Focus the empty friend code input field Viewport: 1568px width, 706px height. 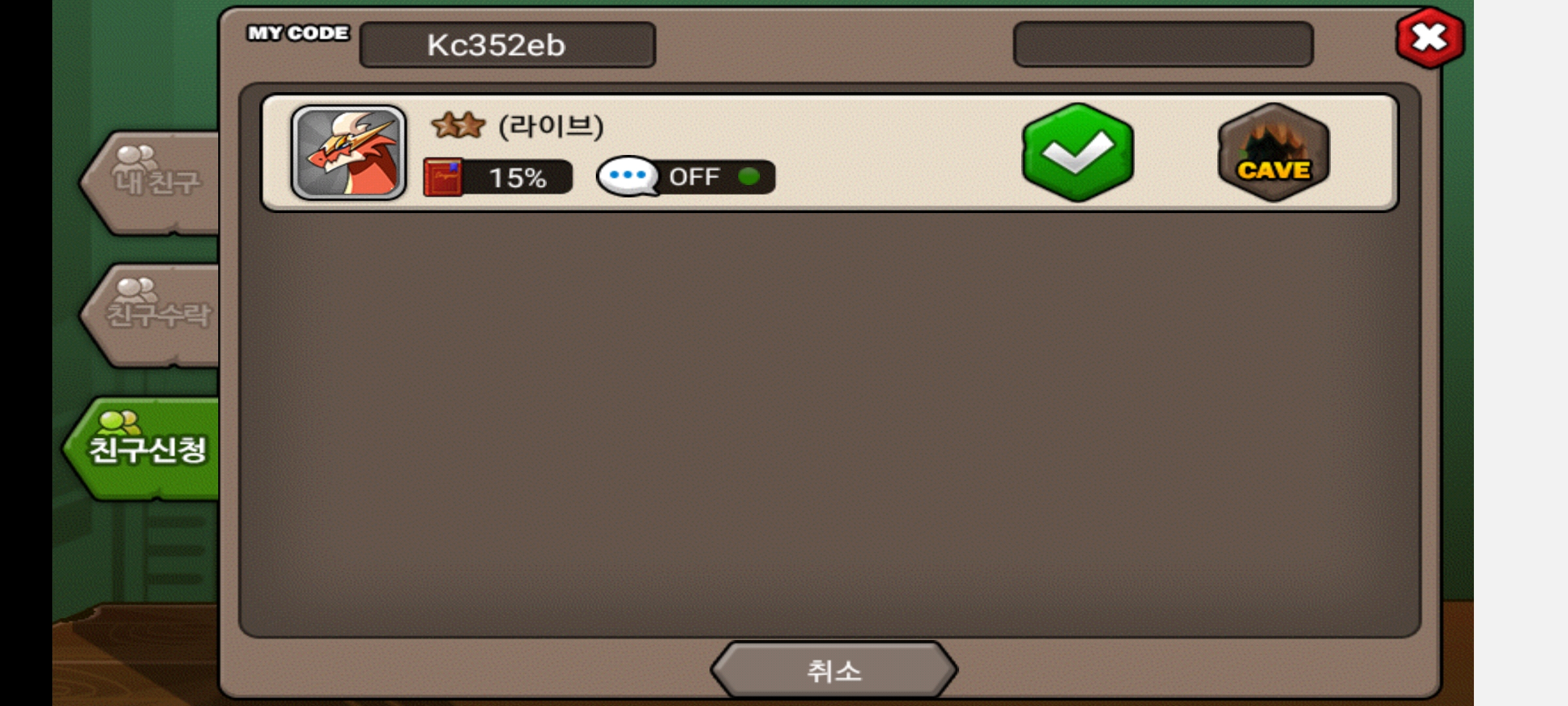click(1163, 44)
